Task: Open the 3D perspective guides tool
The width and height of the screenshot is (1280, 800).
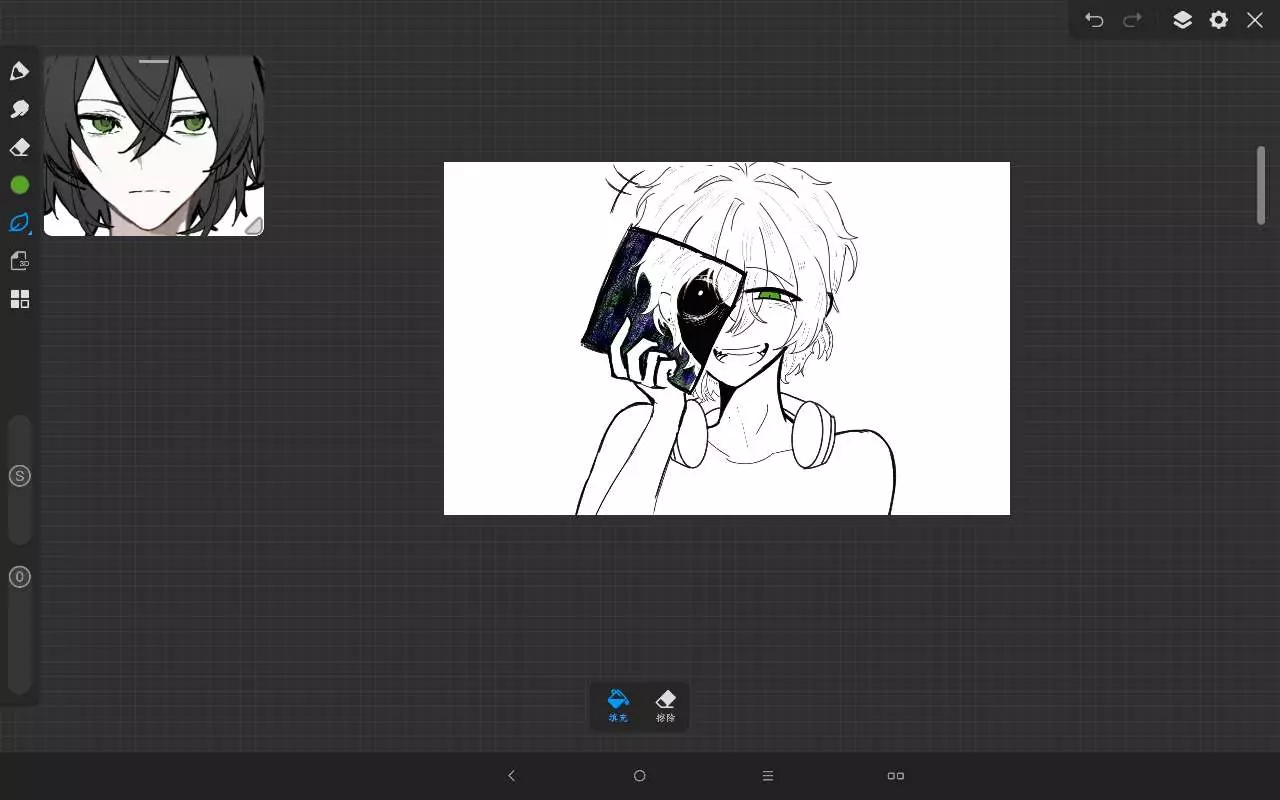Action: point(19,261)
